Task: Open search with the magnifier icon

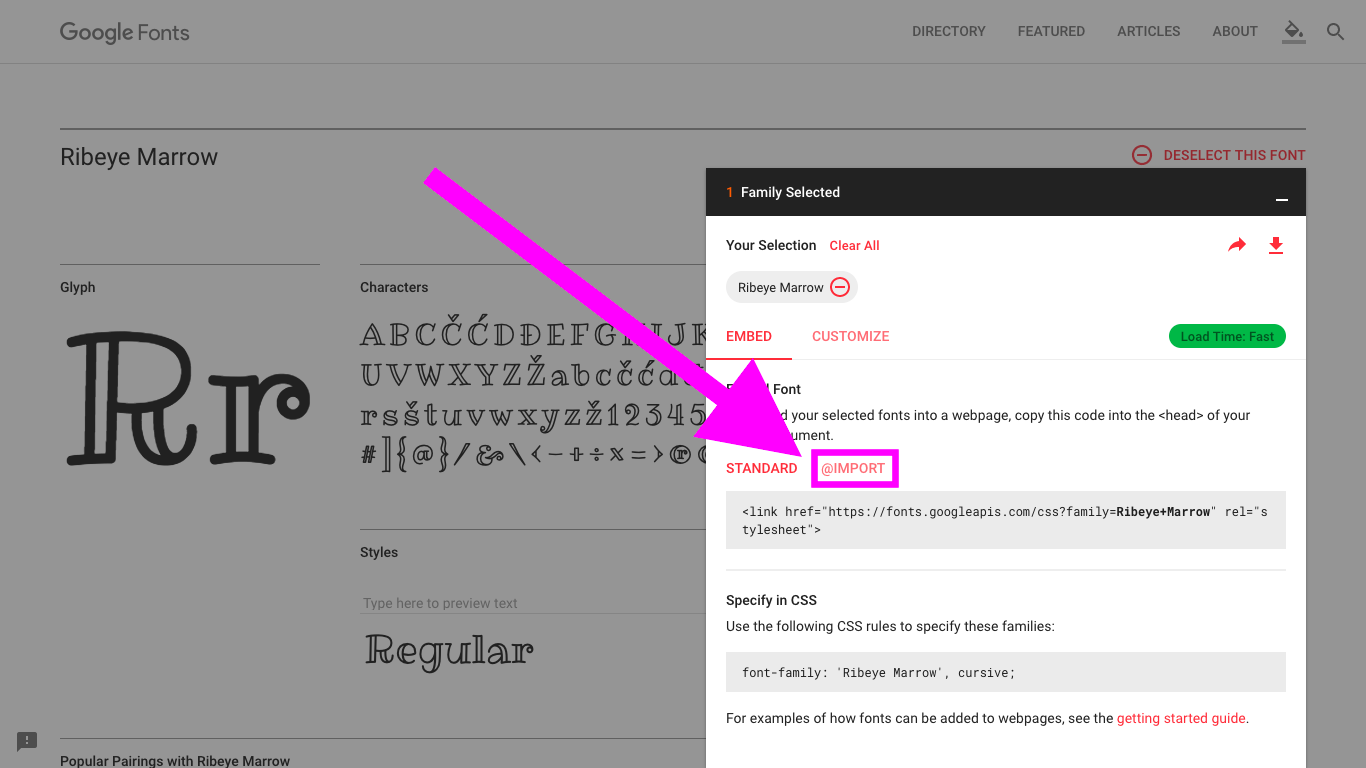Action: 1335,32
